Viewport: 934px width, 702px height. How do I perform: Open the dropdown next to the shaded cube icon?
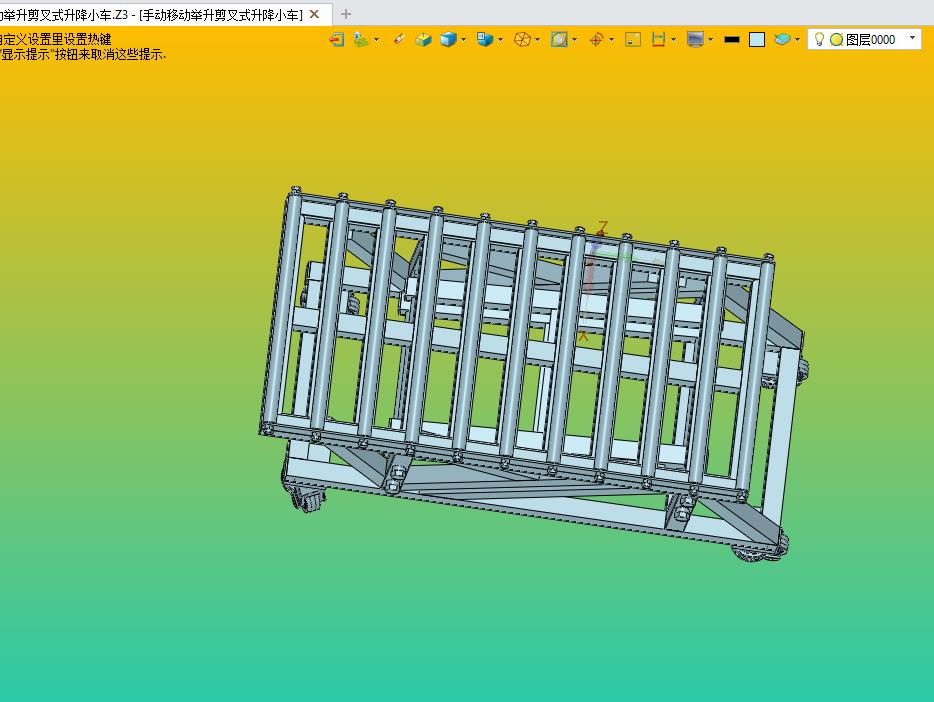coord(463,40)
